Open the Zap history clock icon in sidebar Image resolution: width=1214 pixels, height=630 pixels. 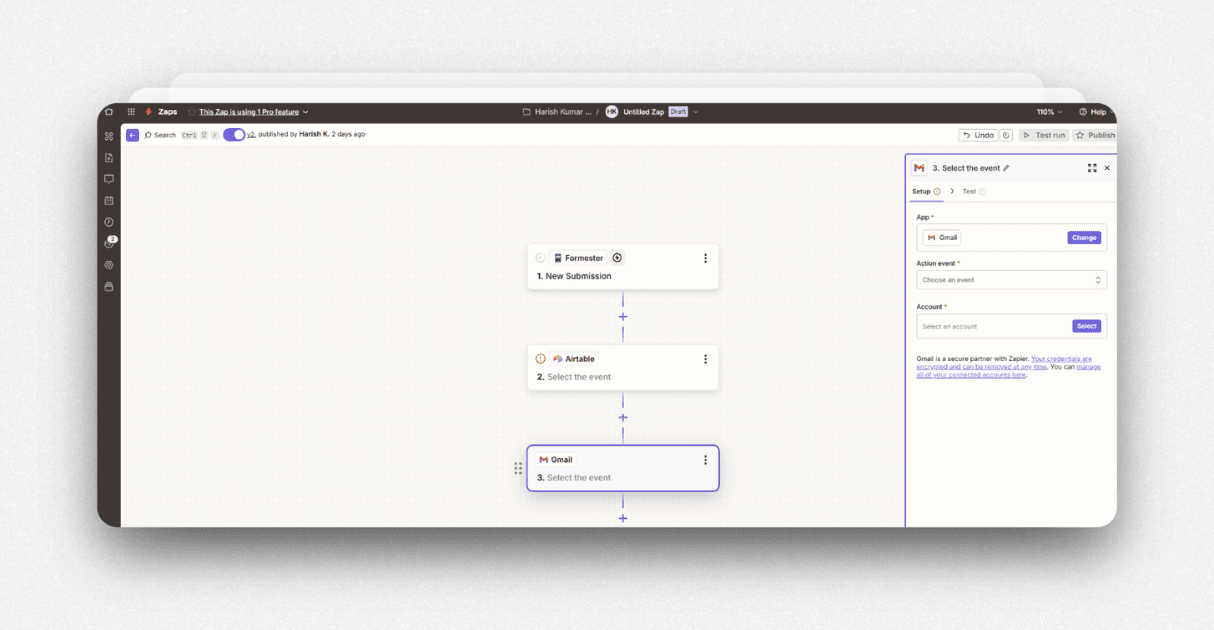coord(109,222)
